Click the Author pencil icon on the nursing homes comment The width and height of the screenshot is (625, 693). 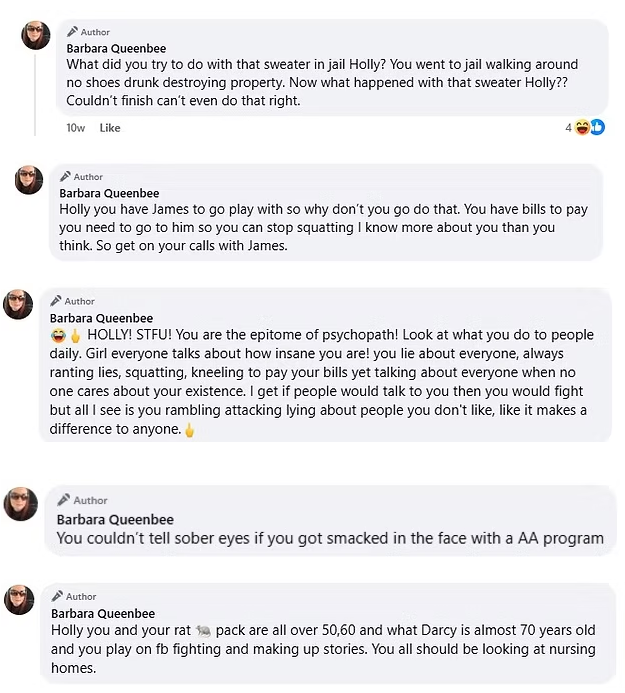pyautogui.click(x=58, y=596)
